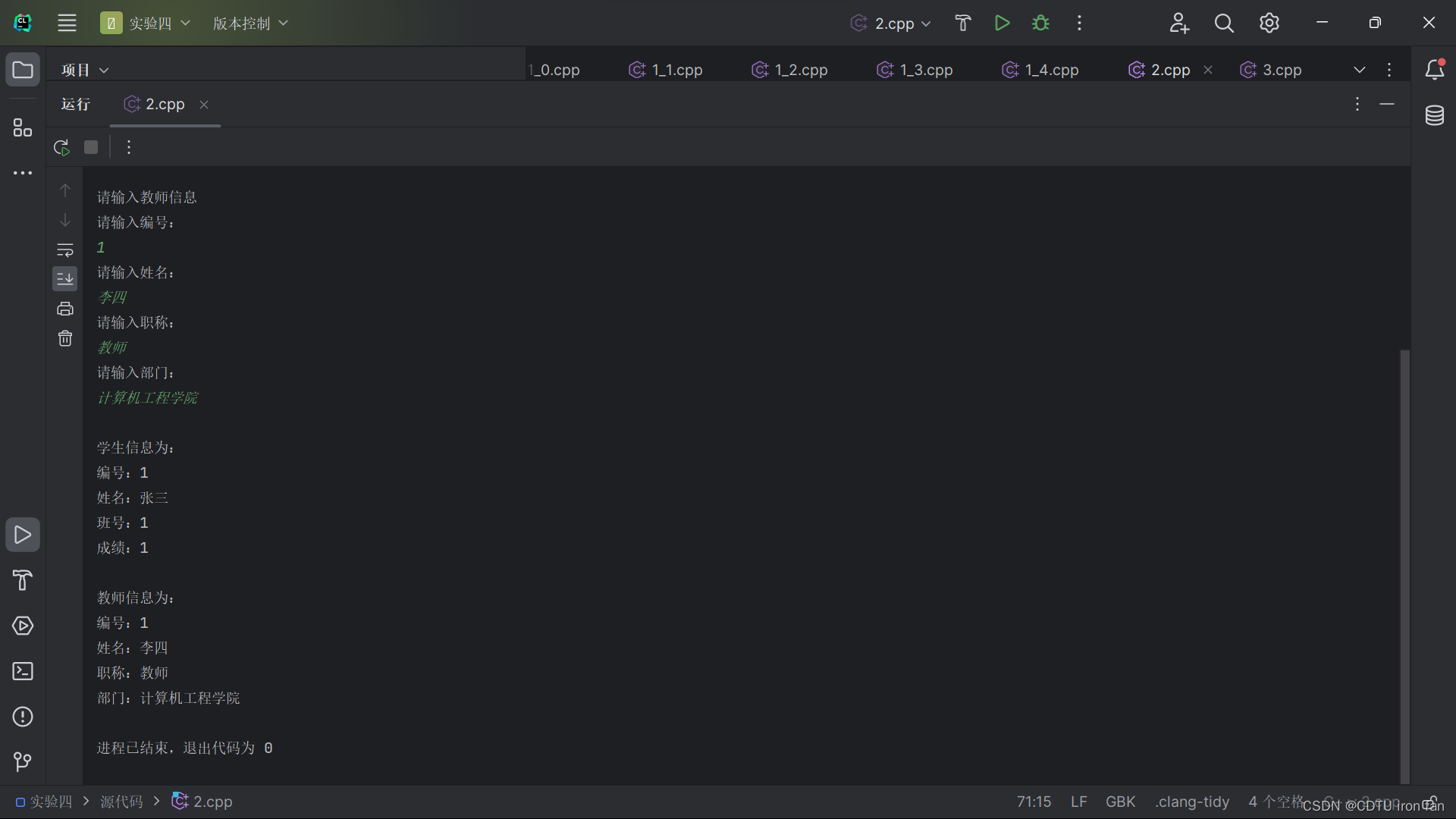Open the Terminal tool window
Image resolution: width=1456 pixels, height=819 pixels.
(x=23, y=671)
